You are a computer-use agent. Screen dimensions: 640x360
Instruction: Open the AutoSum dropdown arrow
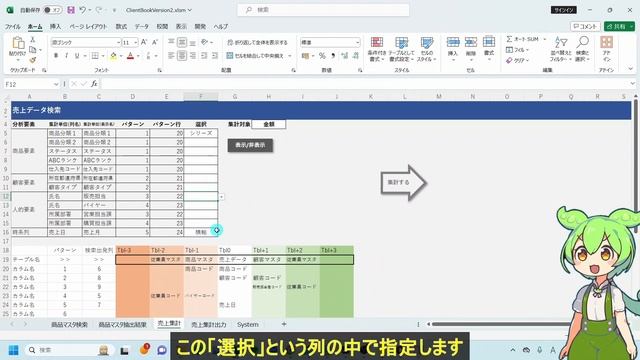click(x=544, y=39)
